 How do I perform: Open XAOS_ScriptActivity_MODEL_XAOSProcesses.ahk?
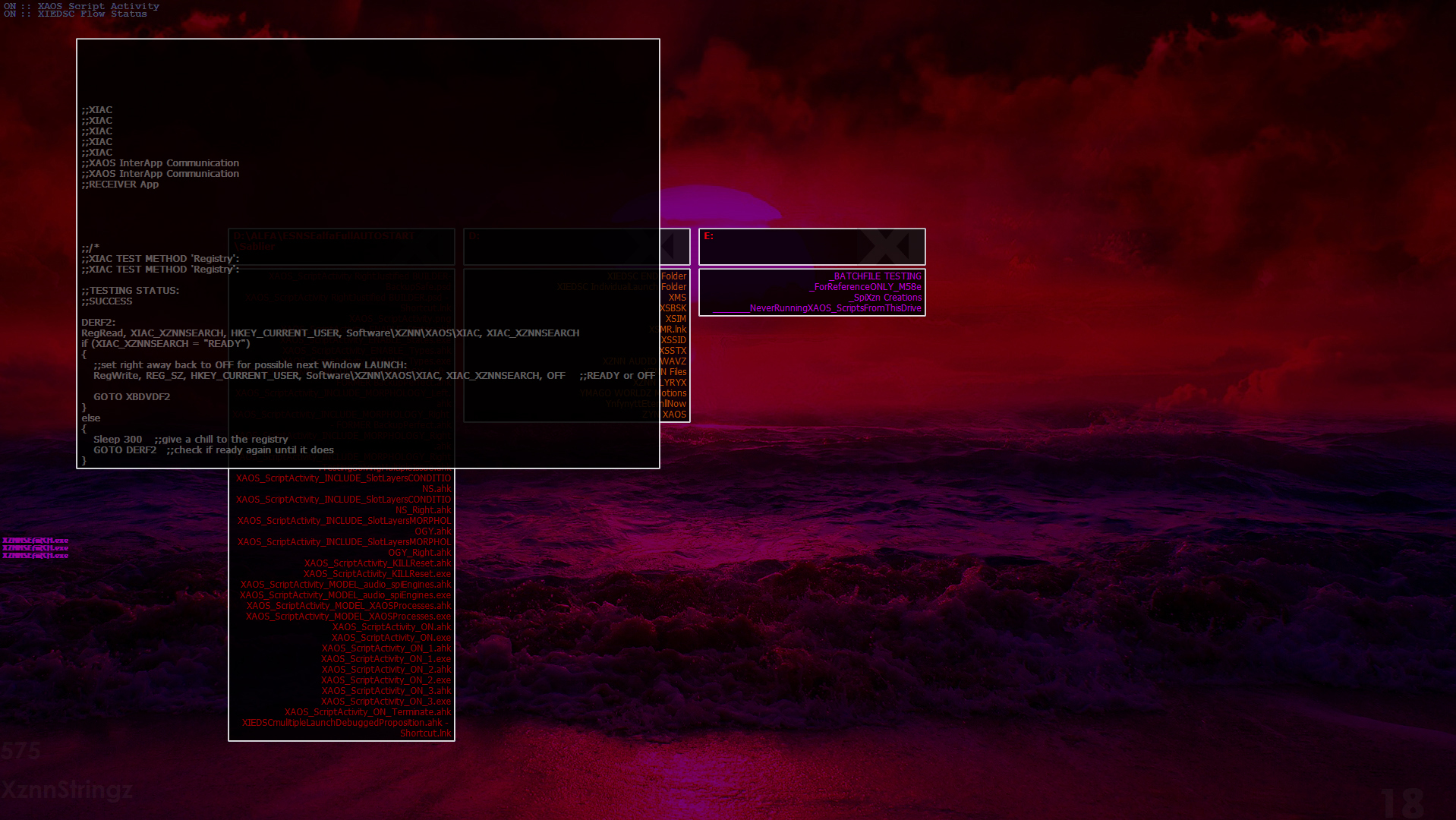click(x=348, y=606)
